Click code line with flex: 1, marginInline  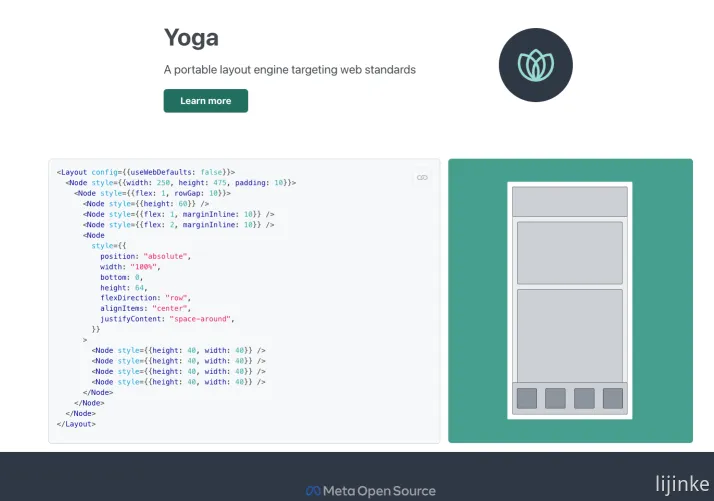tap(178, 214)
